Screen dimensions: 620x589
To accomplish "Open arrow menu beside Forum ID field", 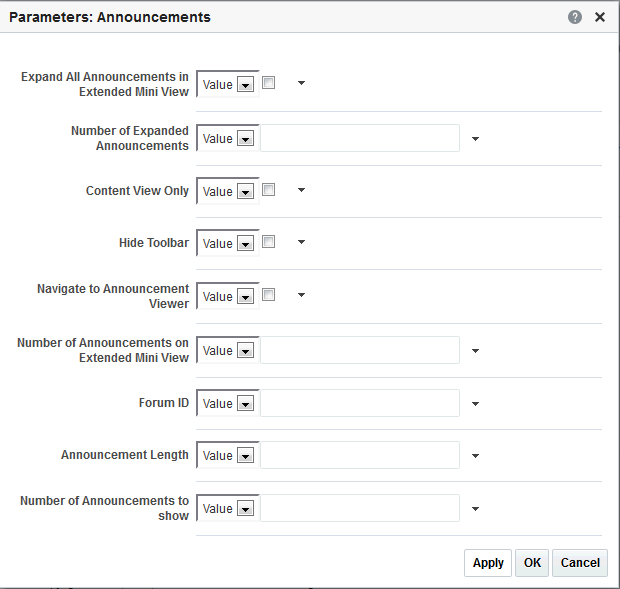I will (475, 404).
